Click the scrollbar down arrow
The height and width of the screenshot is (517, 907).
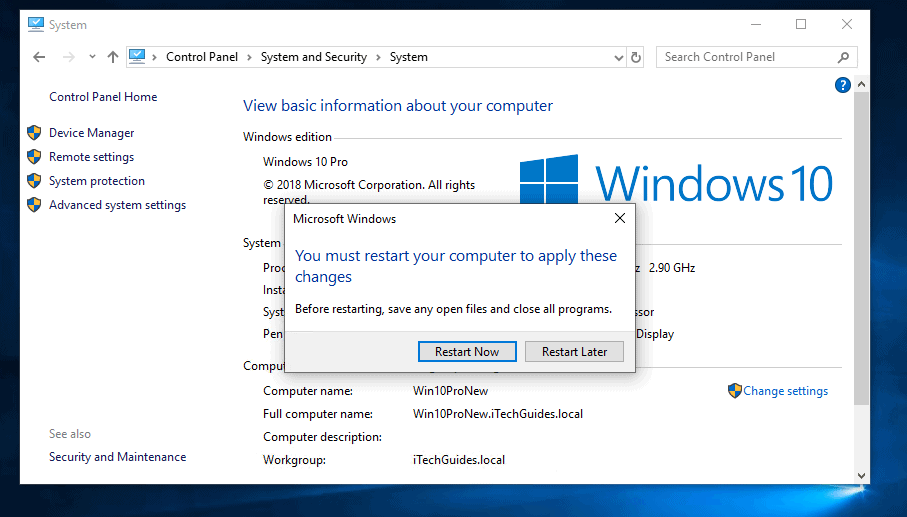(861, 476)
